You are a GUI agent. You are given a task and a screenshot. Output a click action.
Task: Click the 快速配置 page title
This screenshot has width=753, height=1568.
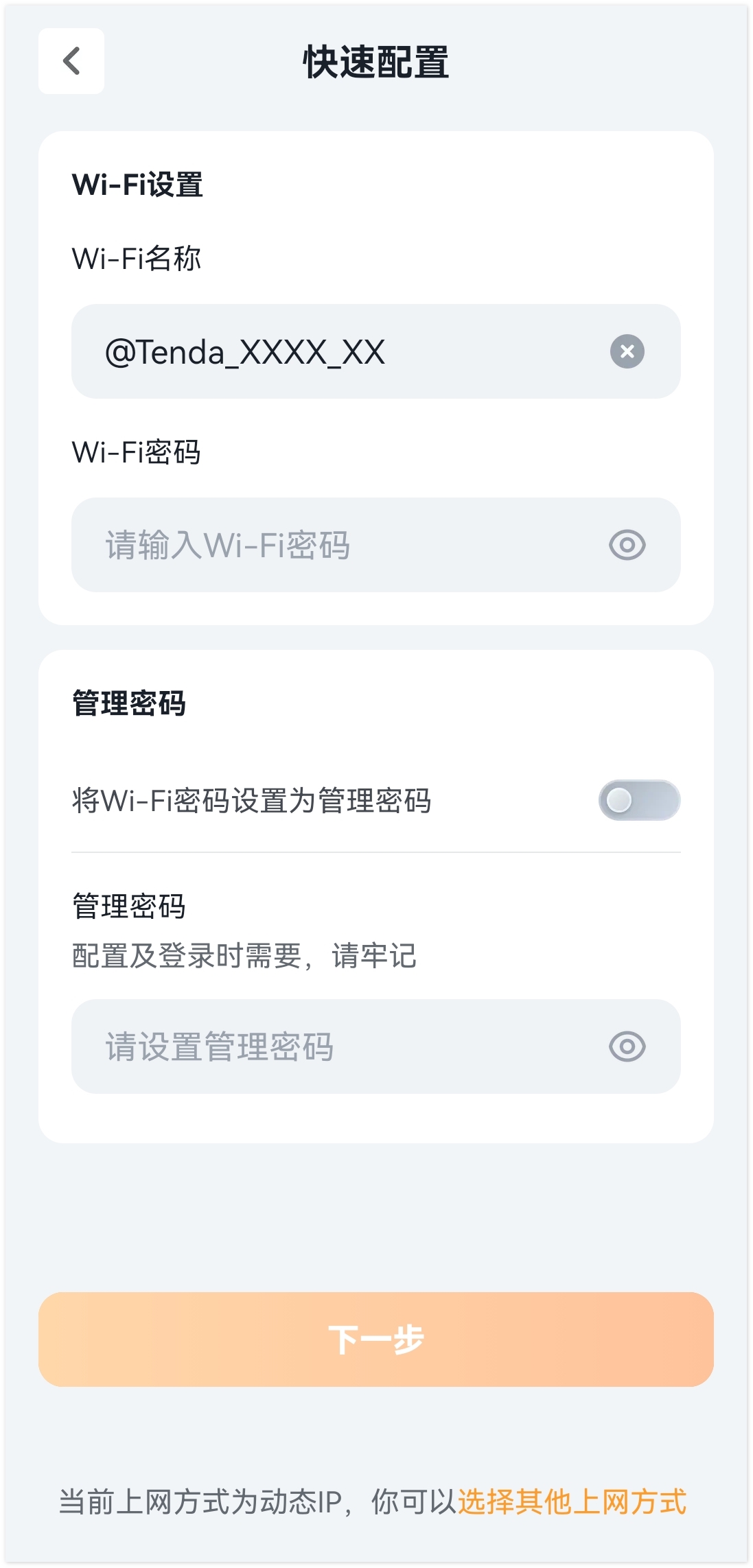click(x=376, y=62)
